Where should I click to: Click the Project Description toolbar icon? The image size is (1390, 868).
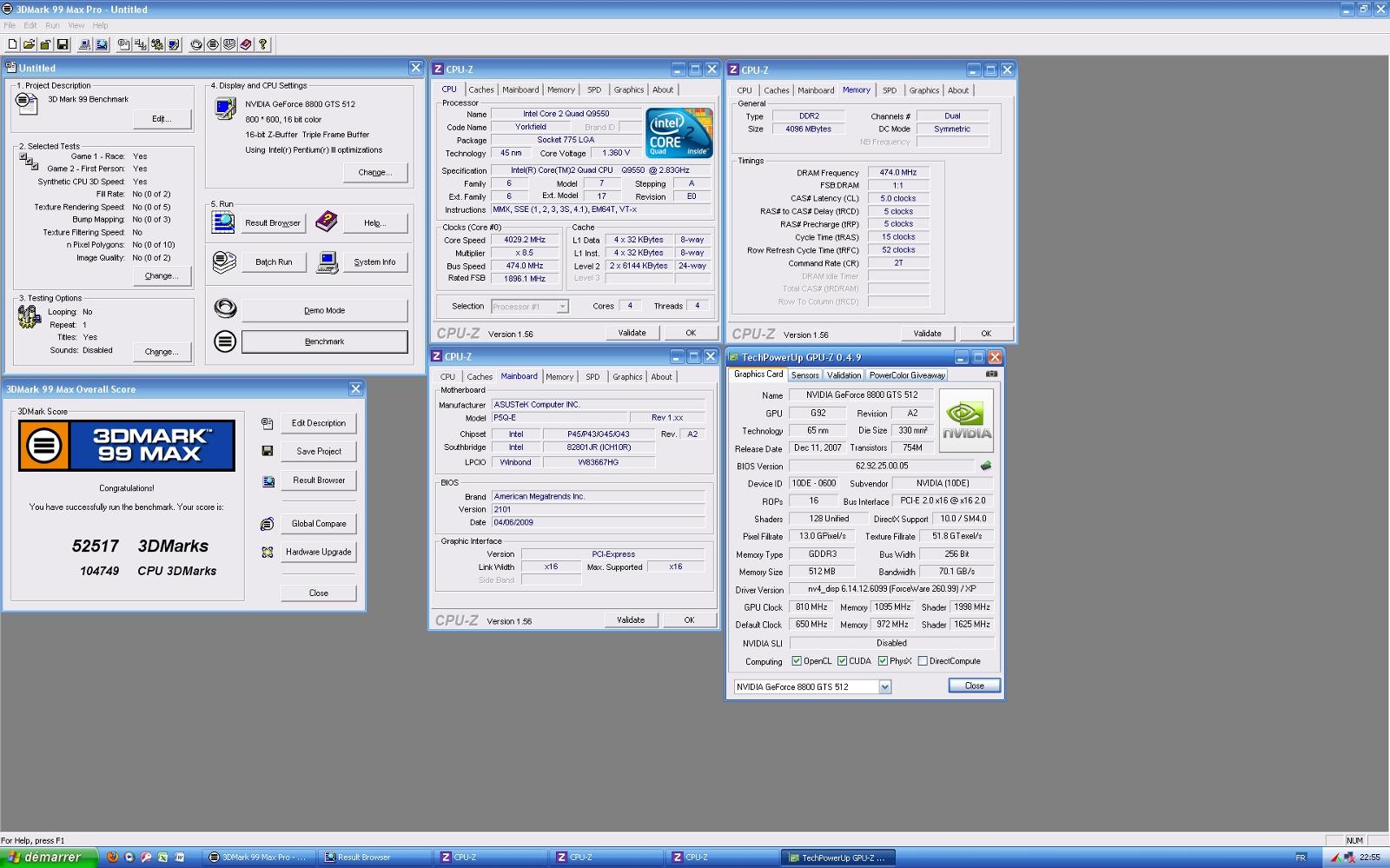124,44
